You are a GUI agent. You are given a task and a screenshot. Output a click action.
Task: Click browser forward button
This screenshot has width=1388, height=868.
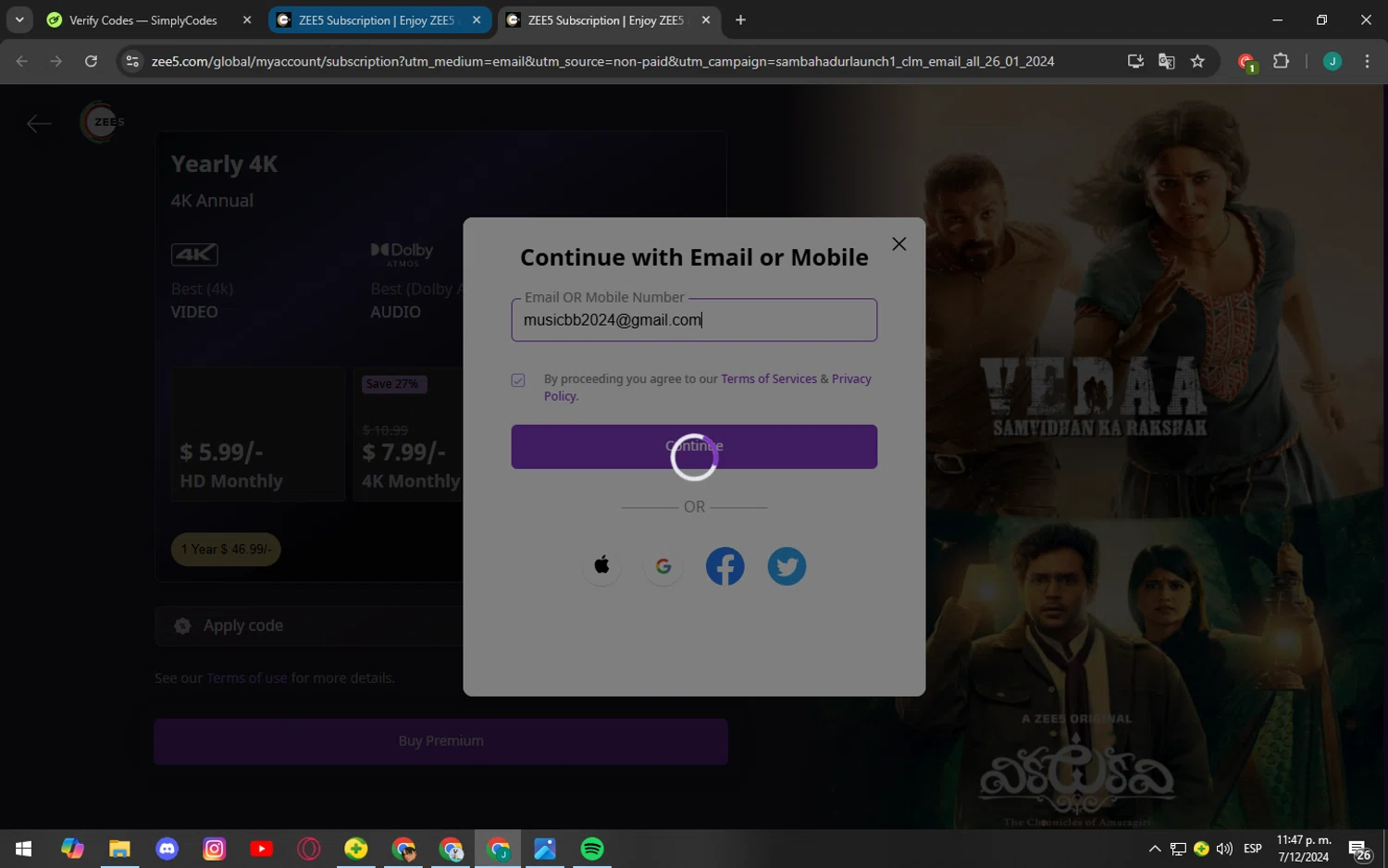56,61
